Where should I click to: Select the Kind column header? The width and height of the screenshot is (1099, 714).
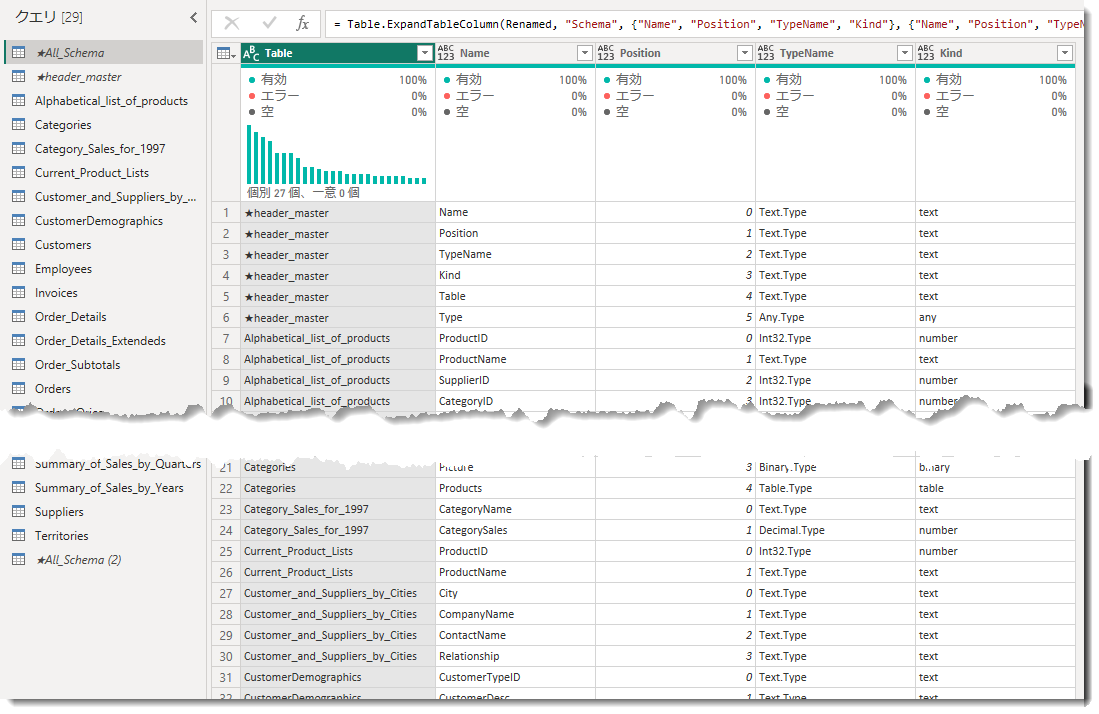point(995,53)
